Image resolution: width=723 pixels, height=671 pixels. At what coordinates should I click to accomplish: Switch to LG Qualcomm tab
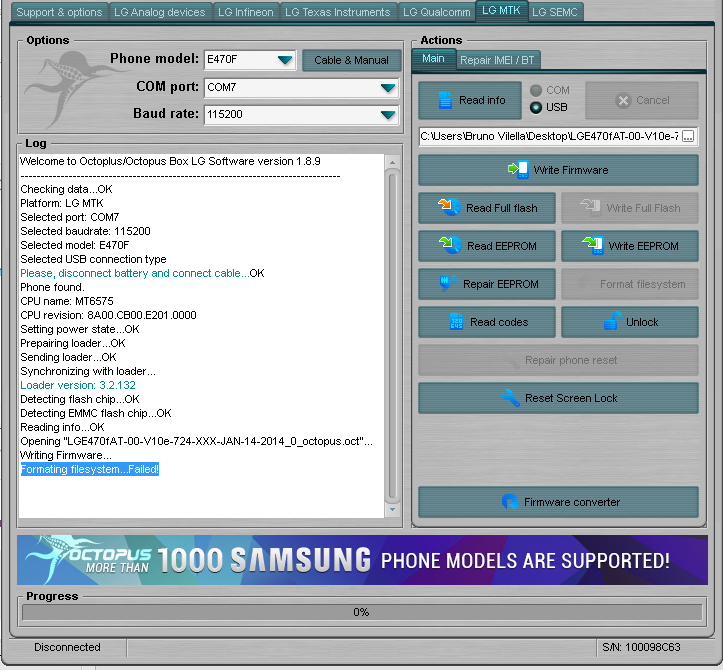click(x=436, y=12)
